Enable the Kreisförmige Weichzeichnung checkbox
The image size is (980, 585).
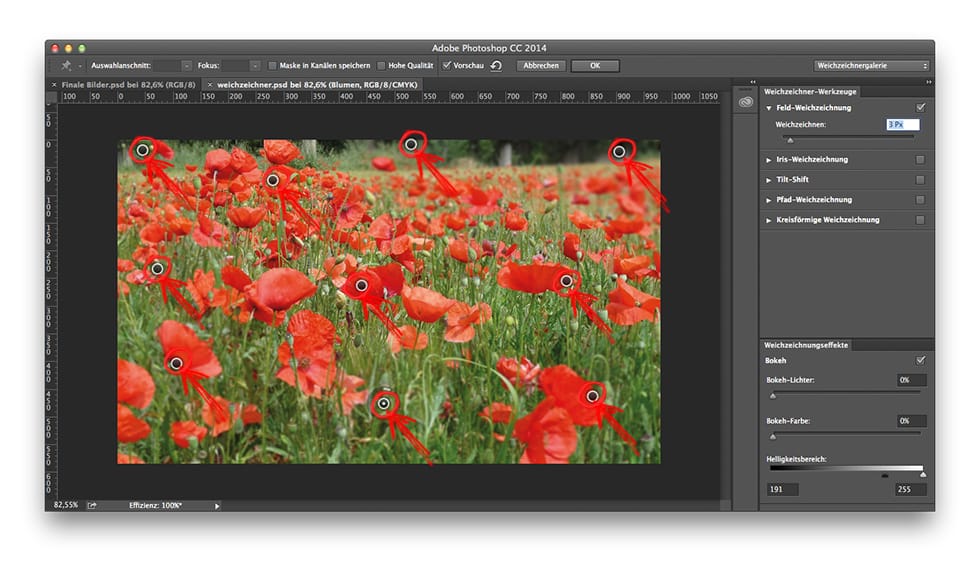pyautogui.click(x=920, y=219)
